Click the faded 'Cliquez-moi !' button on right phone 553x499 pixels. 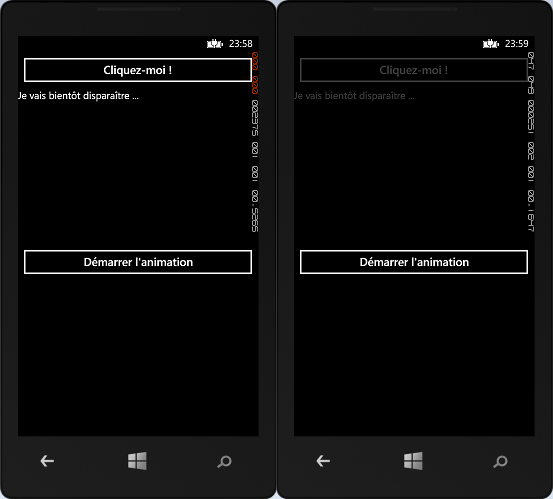tap(414, 70)
